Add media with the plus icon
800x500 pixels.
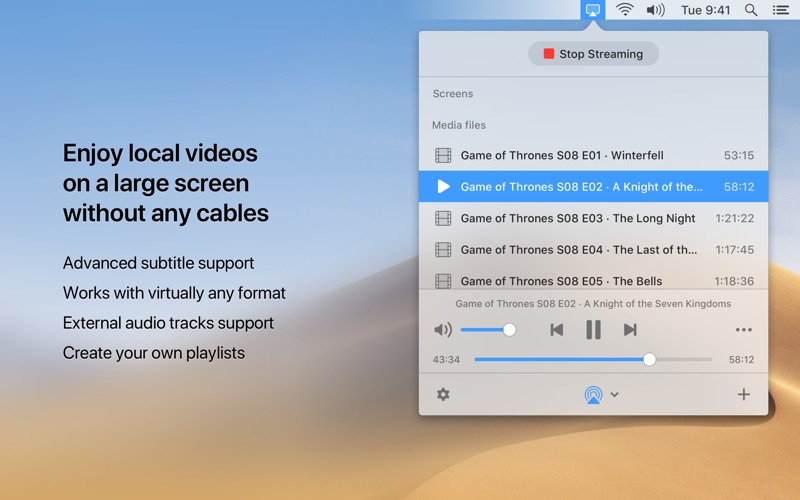coord(743,394)
